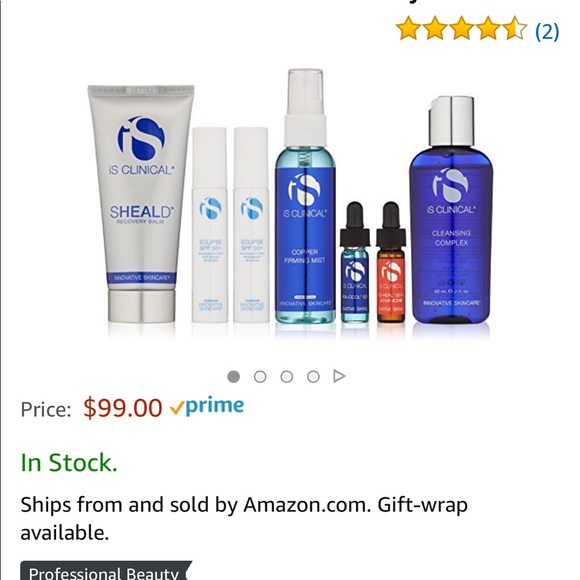Image resolution: width=580 pixels, height=580 pixels.
Task: Tap the Professional Beauty badge
Action: [x=106, y=570]
